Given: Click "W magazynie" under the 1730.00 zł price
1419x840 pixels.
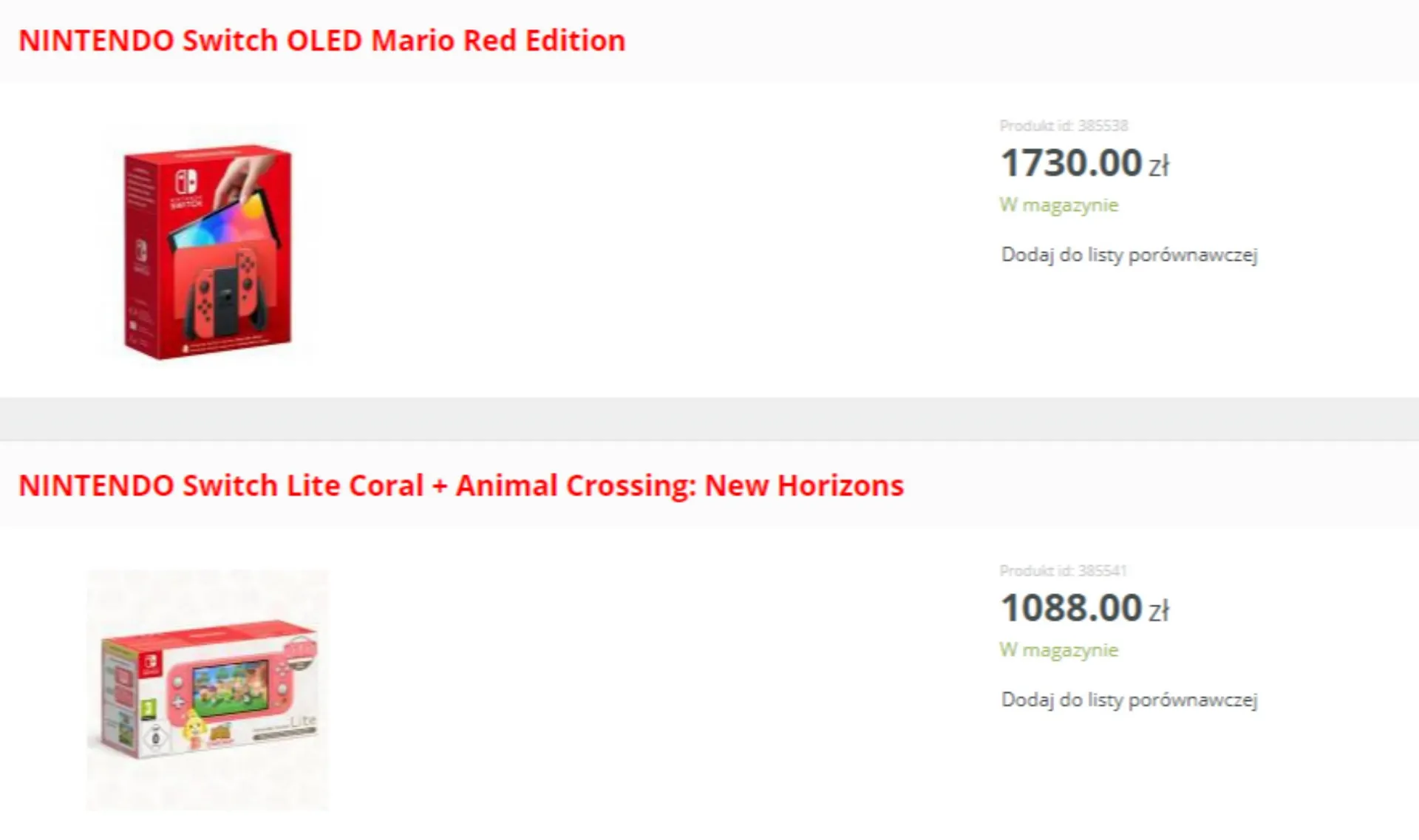Looking at the screenshot, I should [1058, 205].
